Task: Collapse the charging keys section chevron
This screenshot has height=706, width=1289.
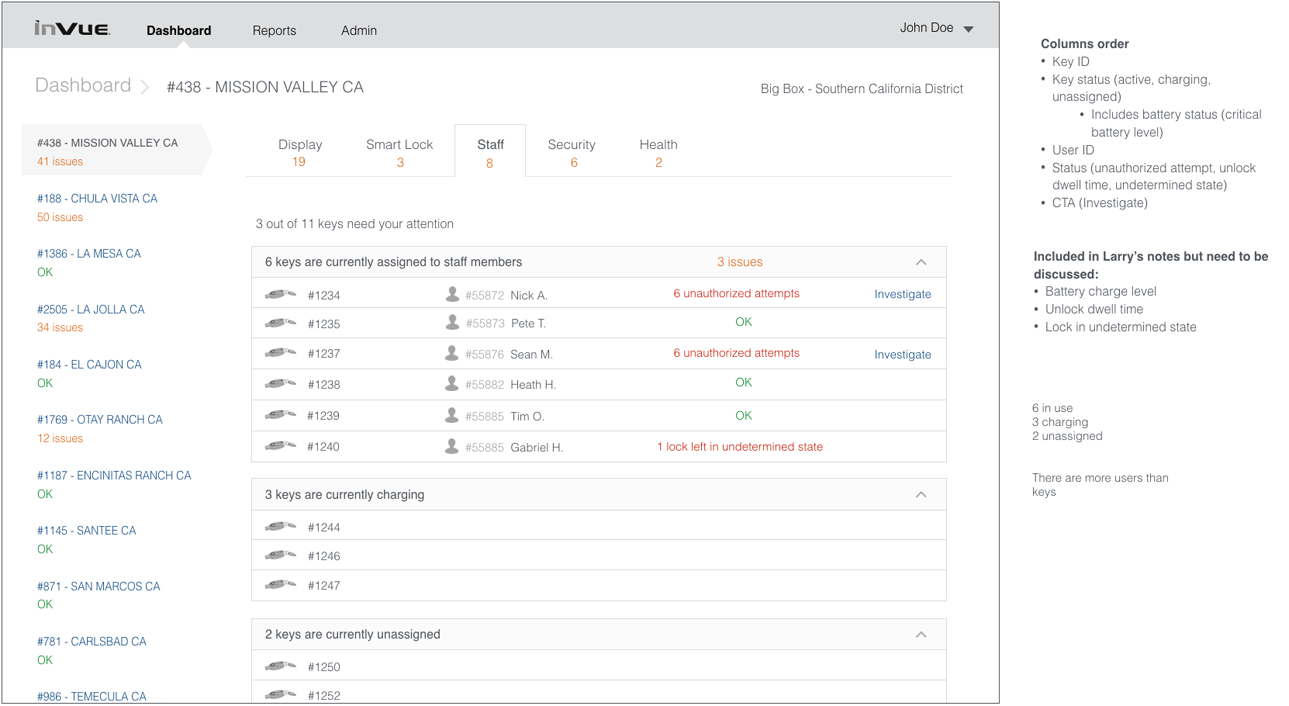Action: (x=921, y=495)
